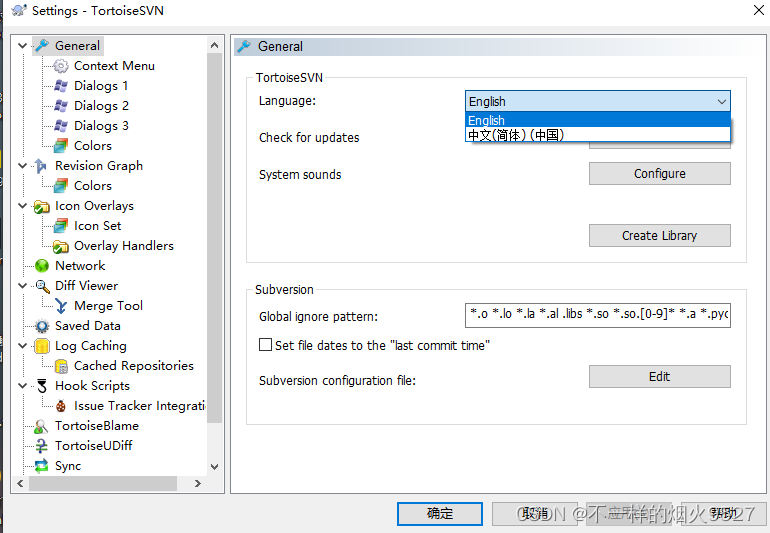
Task: Click the Revision Graph icon
Action: click(42, 166)
